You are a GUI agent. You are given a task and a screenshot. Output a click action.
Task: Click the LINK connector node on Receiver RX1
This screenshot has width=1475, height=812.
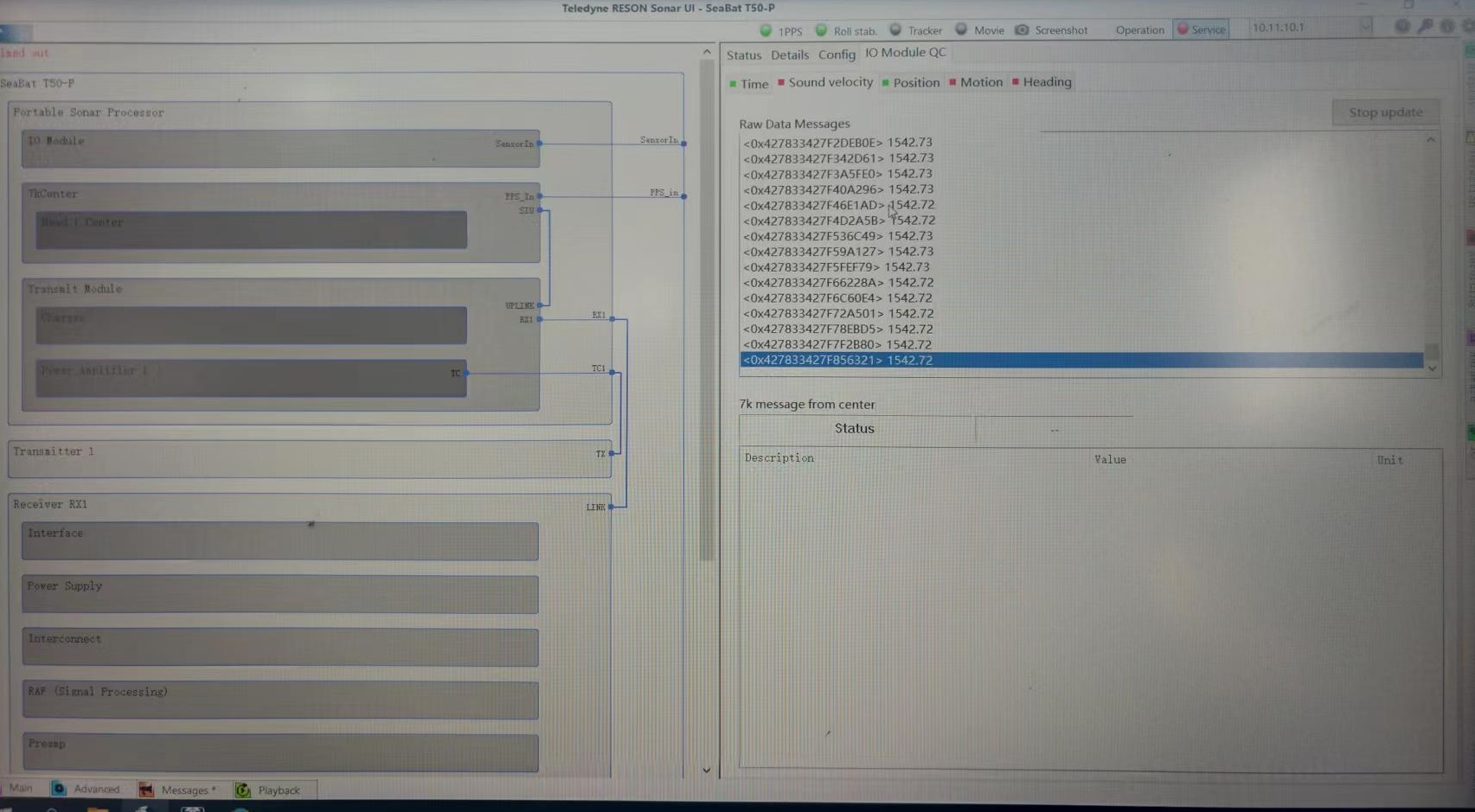(611, 507)
